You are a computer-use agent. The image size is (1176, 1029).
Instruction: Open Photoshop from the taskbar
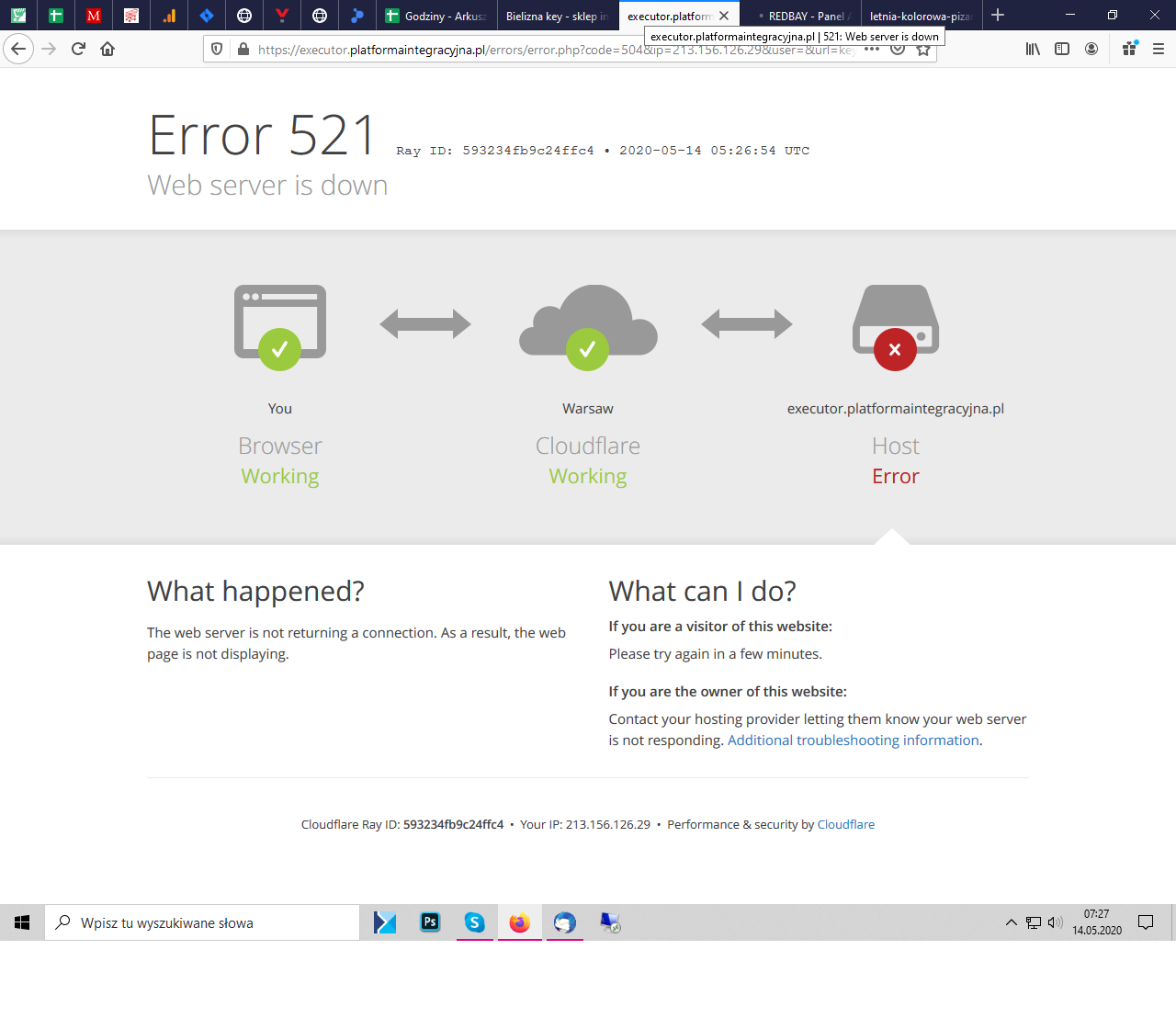pos(430,922)
